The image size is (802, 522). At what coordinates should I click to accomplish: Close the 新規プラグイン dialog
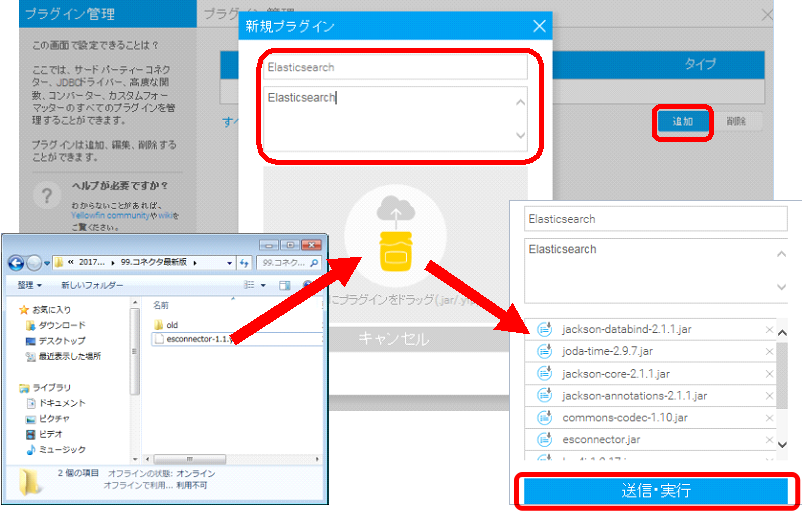coord(539,26)
